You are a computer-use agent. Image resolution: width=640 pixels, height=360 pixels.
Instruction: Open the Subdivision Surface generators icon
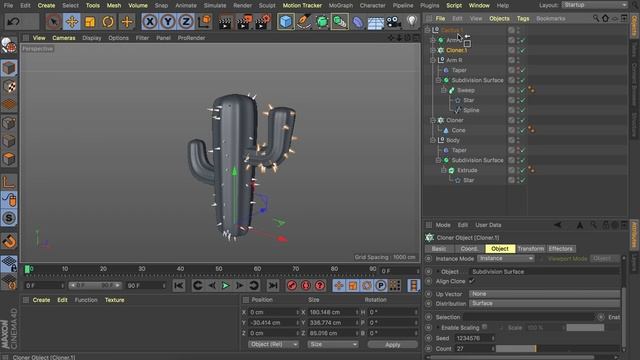click(x=322, y=21)
